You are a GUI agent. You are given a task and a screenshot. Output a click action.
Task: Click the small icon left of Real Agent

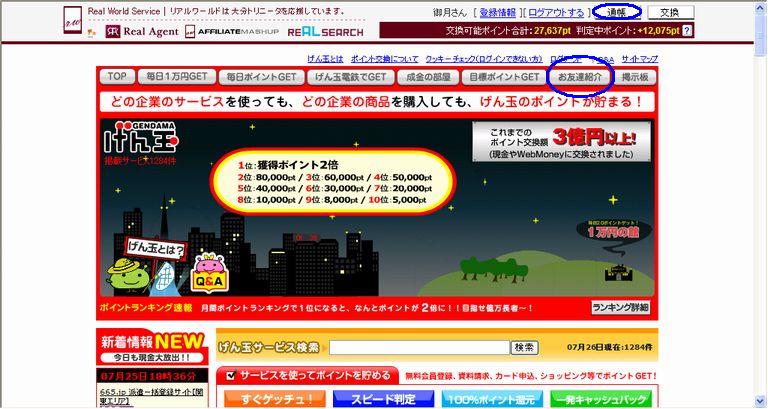pyautogui.click(x=91, y=33)
